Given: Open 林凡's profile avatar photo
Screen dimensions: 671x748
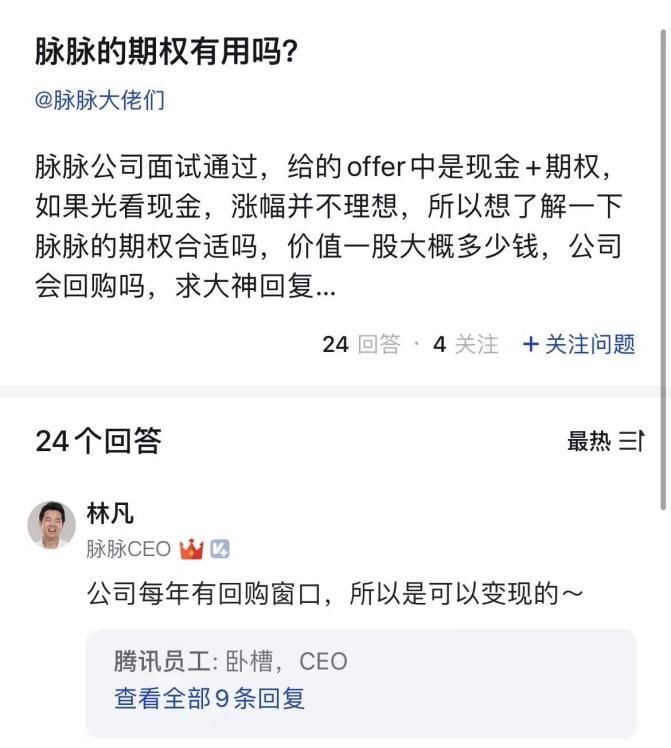Looking at the screenshot, I should 52,525.
